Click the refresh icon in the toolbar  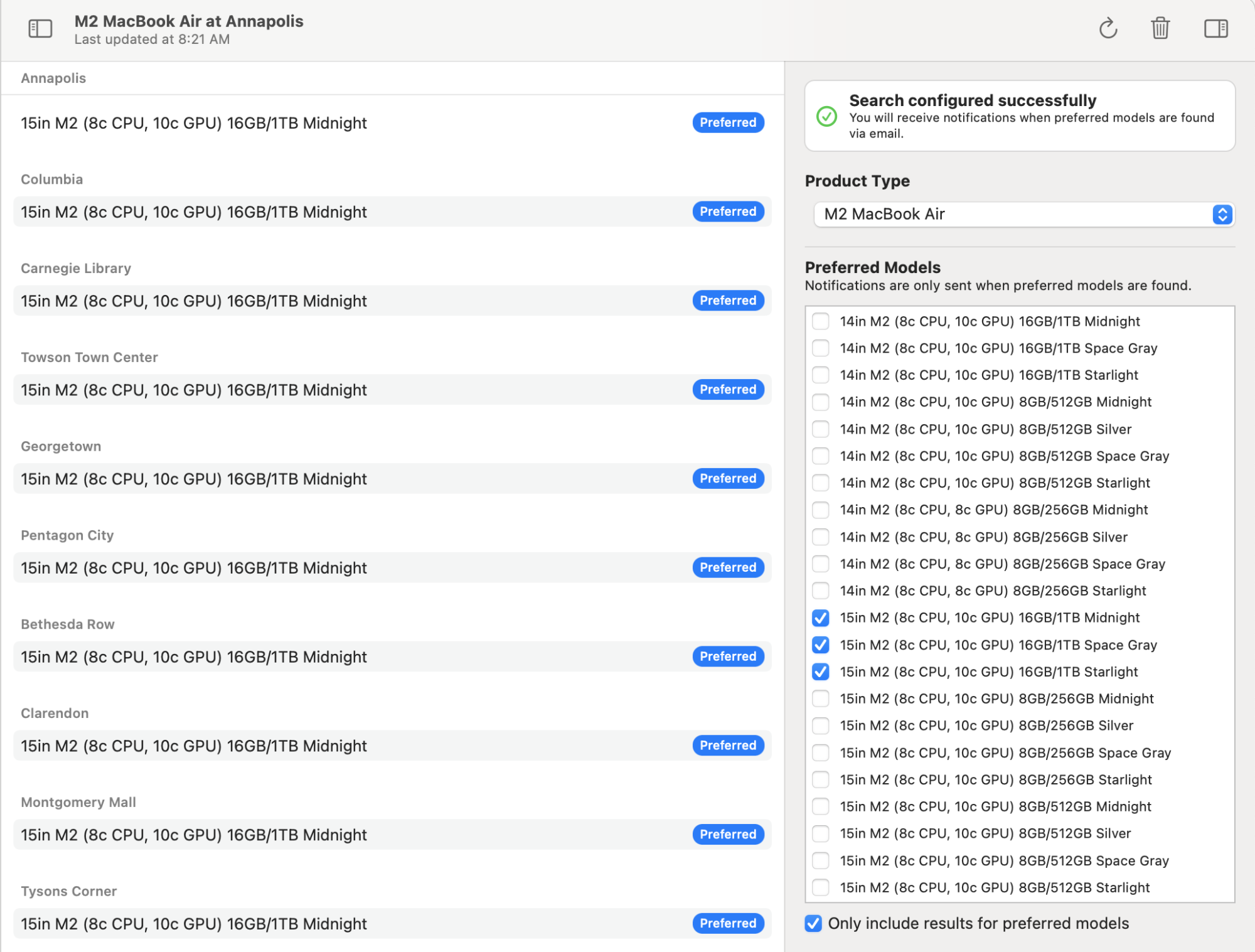tap(1108, 29)
